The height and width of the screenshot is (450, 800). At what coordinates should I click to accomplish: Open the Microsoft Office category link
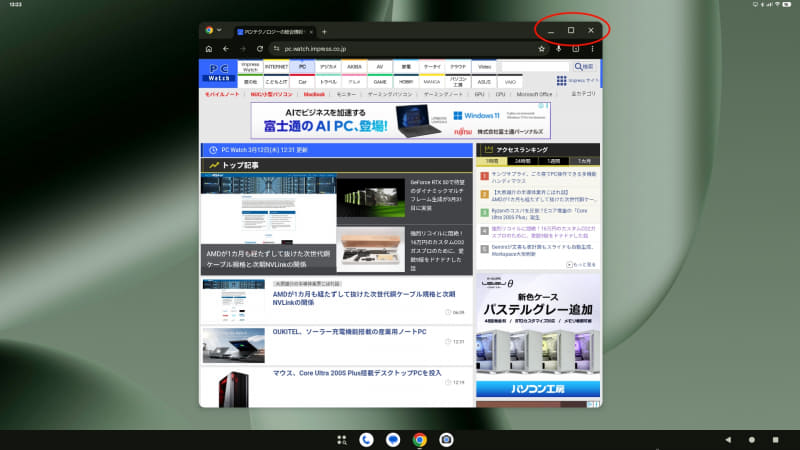(534, 94)
